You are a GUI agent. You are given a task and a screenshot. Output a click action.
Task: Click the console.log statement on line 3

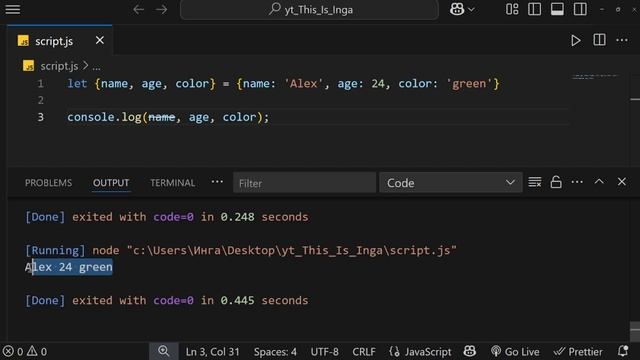tap(168, 117)
